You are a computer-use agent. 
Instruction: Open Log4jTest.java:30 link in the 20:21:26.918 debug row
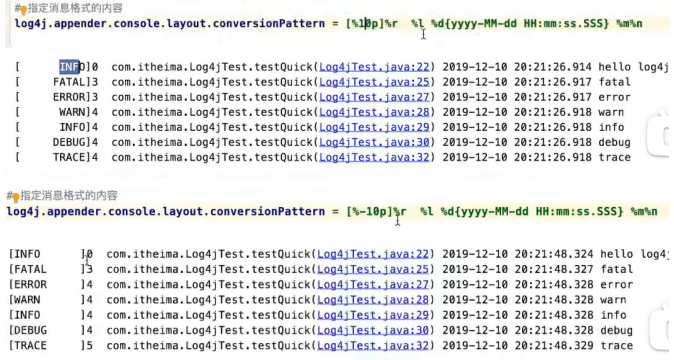(x=374, y=142)
